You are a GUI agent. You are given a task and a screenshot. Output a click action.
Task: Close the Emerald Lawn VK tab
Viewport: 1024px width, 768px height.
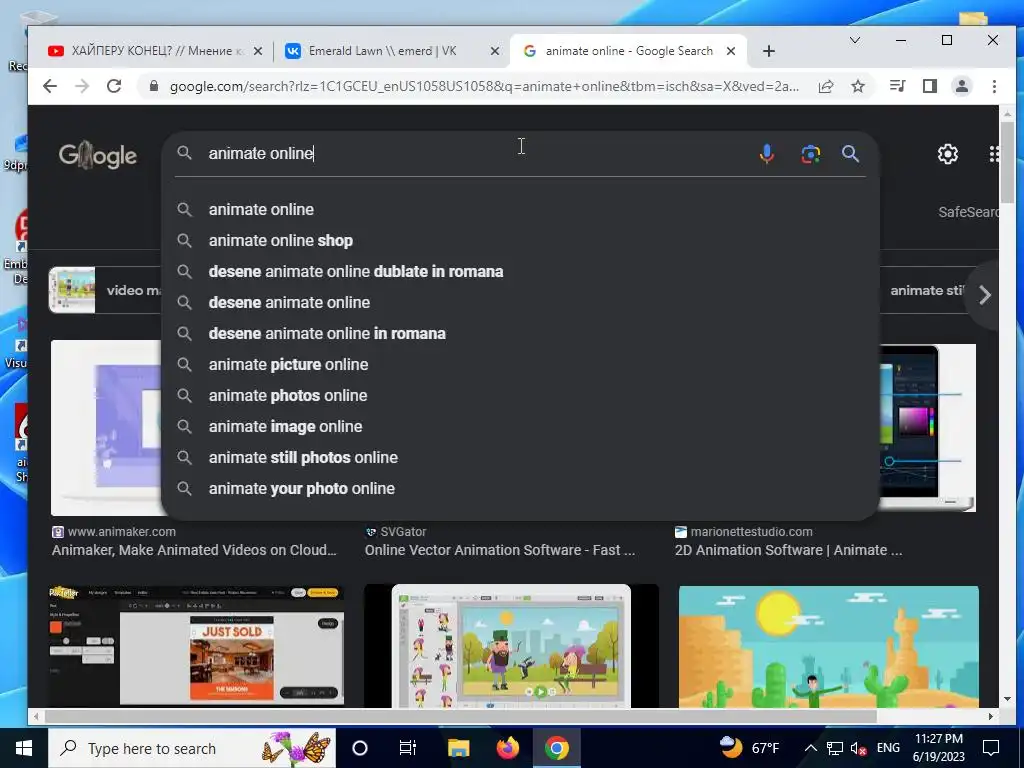(x=495, y=51)
